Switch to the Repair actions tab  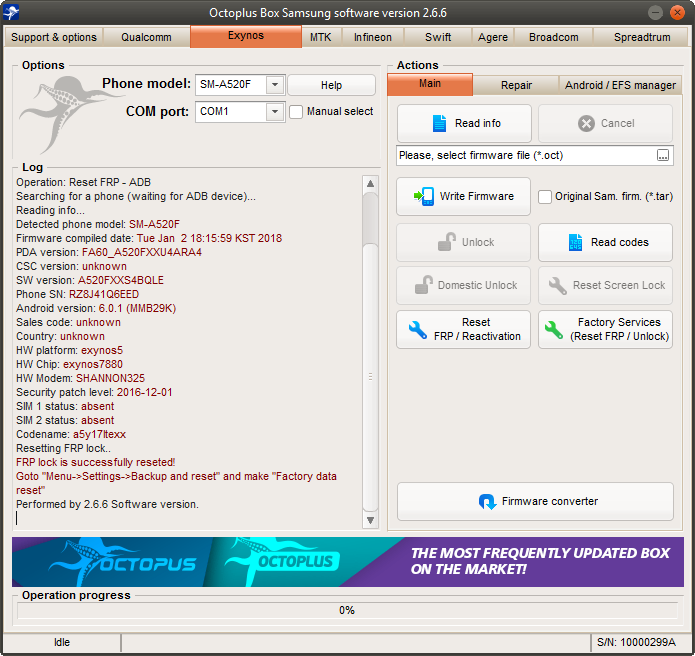pyautogui.click(x=516, y=85)
